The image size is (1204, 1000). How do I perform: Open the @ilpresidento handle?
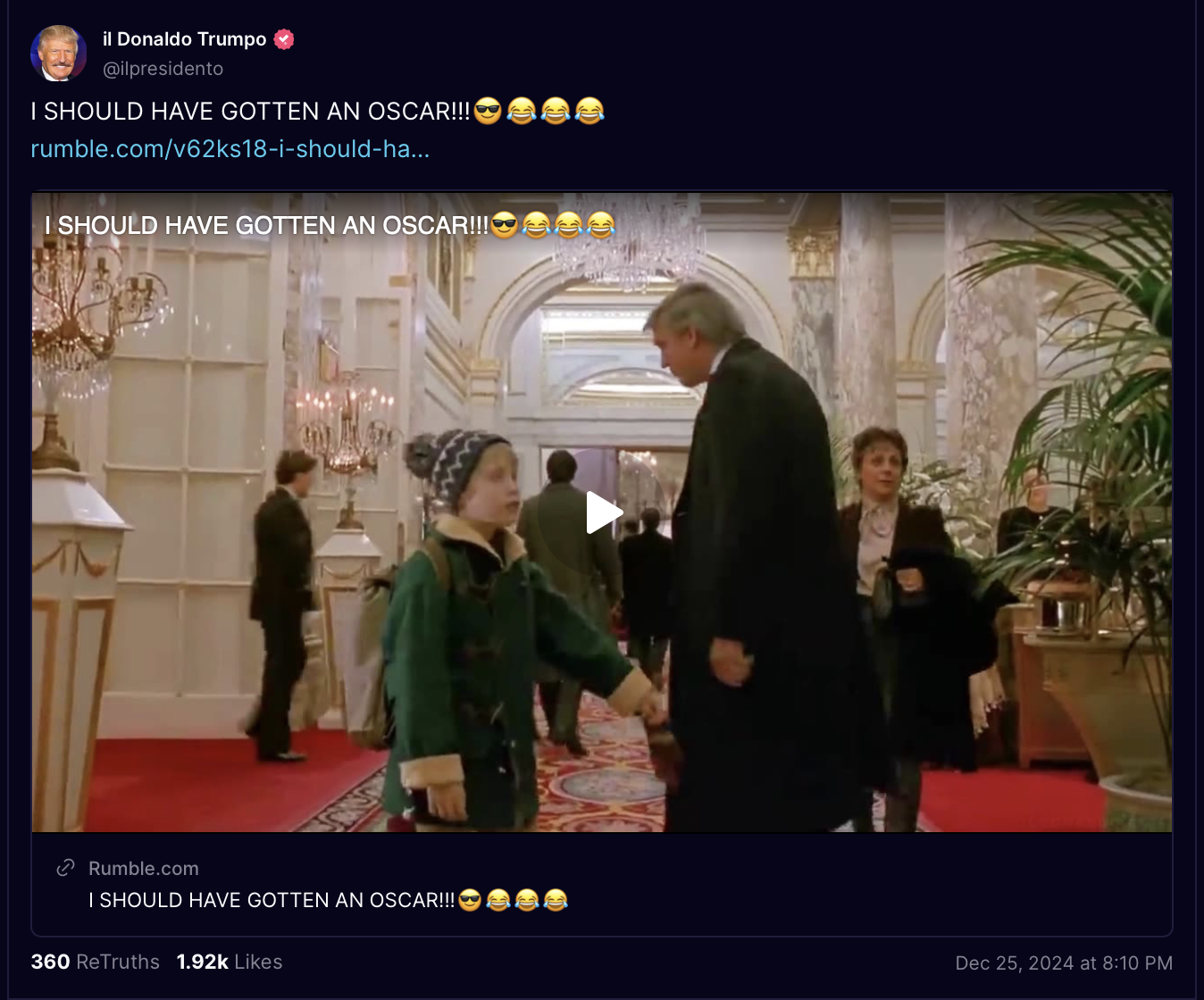(163, 69)
